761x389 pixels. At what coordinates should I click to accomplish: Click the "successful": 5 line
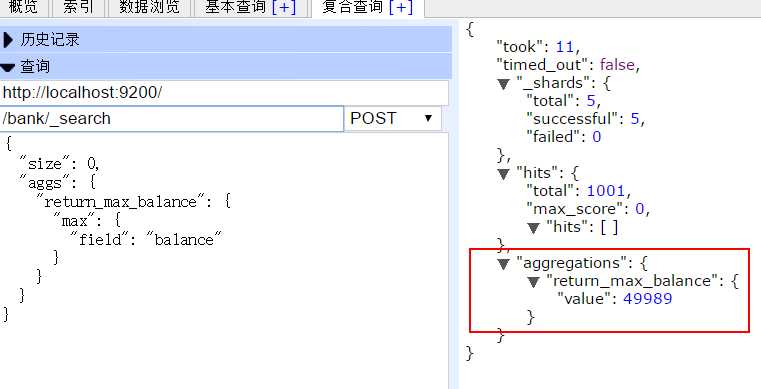[586, 119]
